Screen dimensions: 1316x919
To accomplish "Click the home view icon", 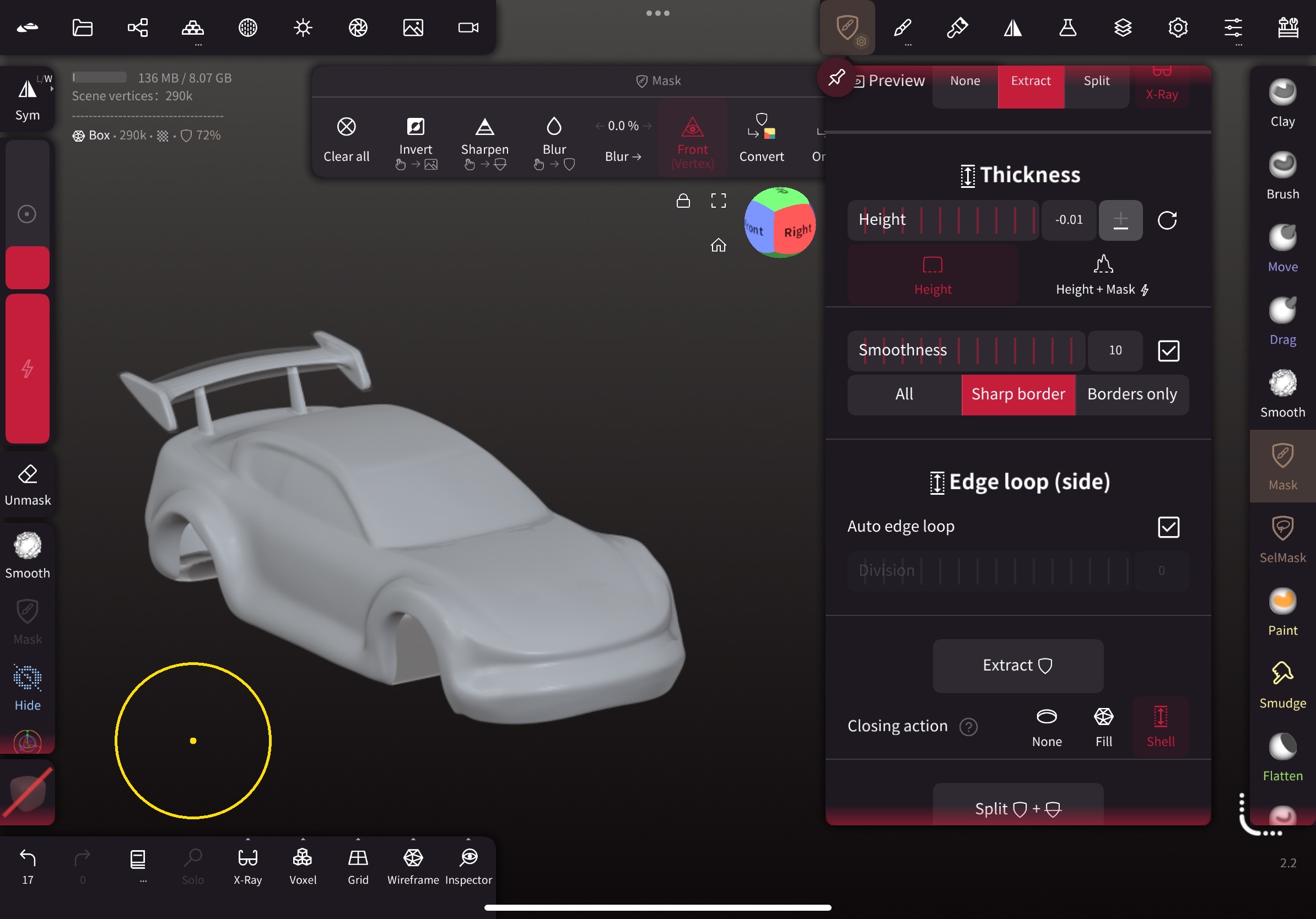I will (x=718, y=245).
